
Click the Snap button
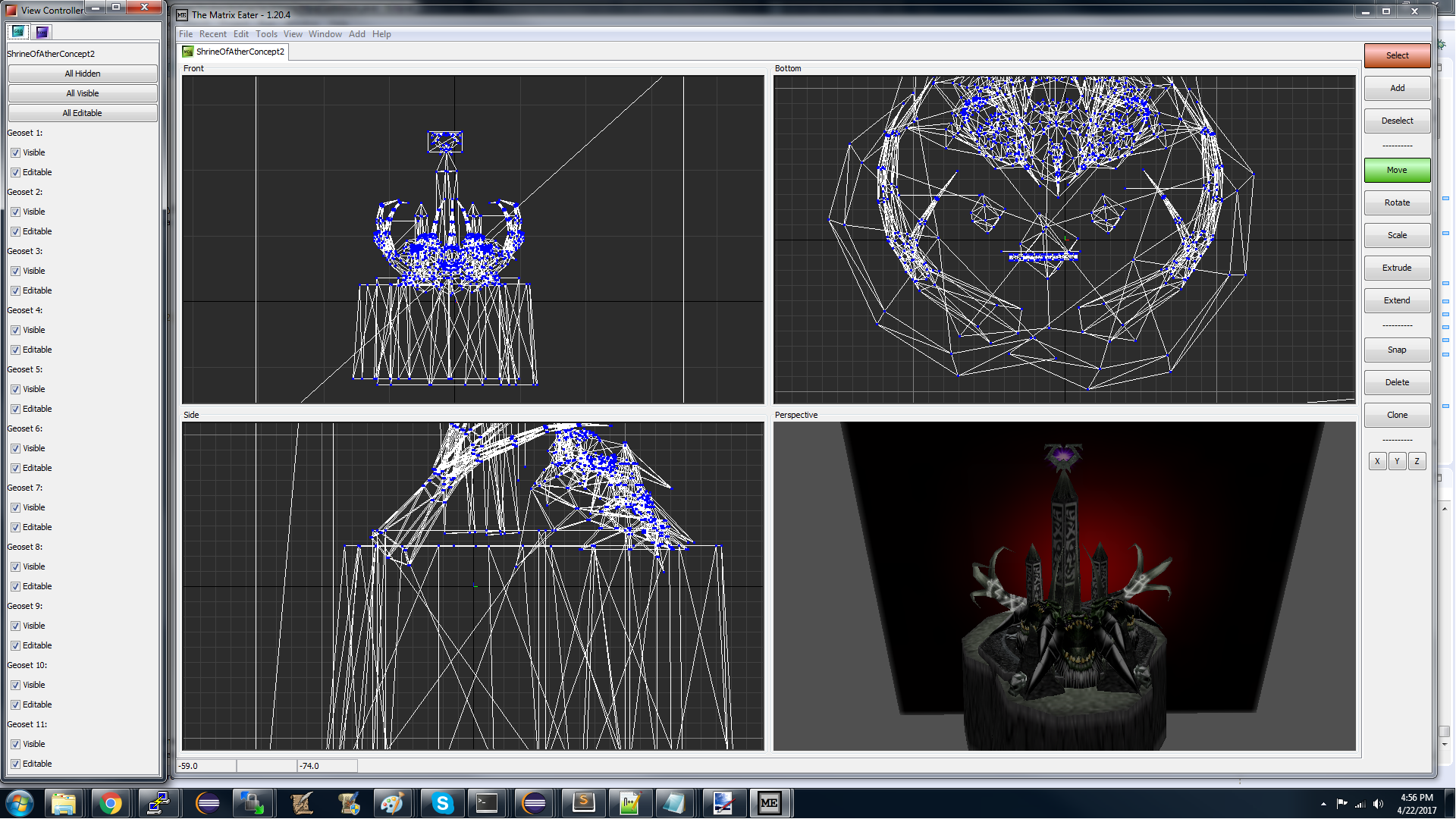pos(1397,350)
